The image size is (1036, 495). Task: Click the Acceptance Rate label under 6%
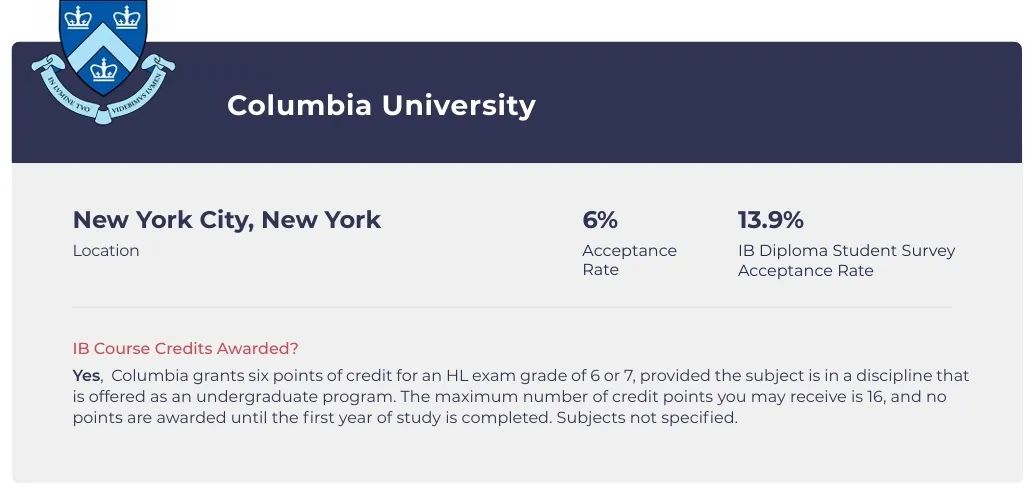(x=629, y=260)
